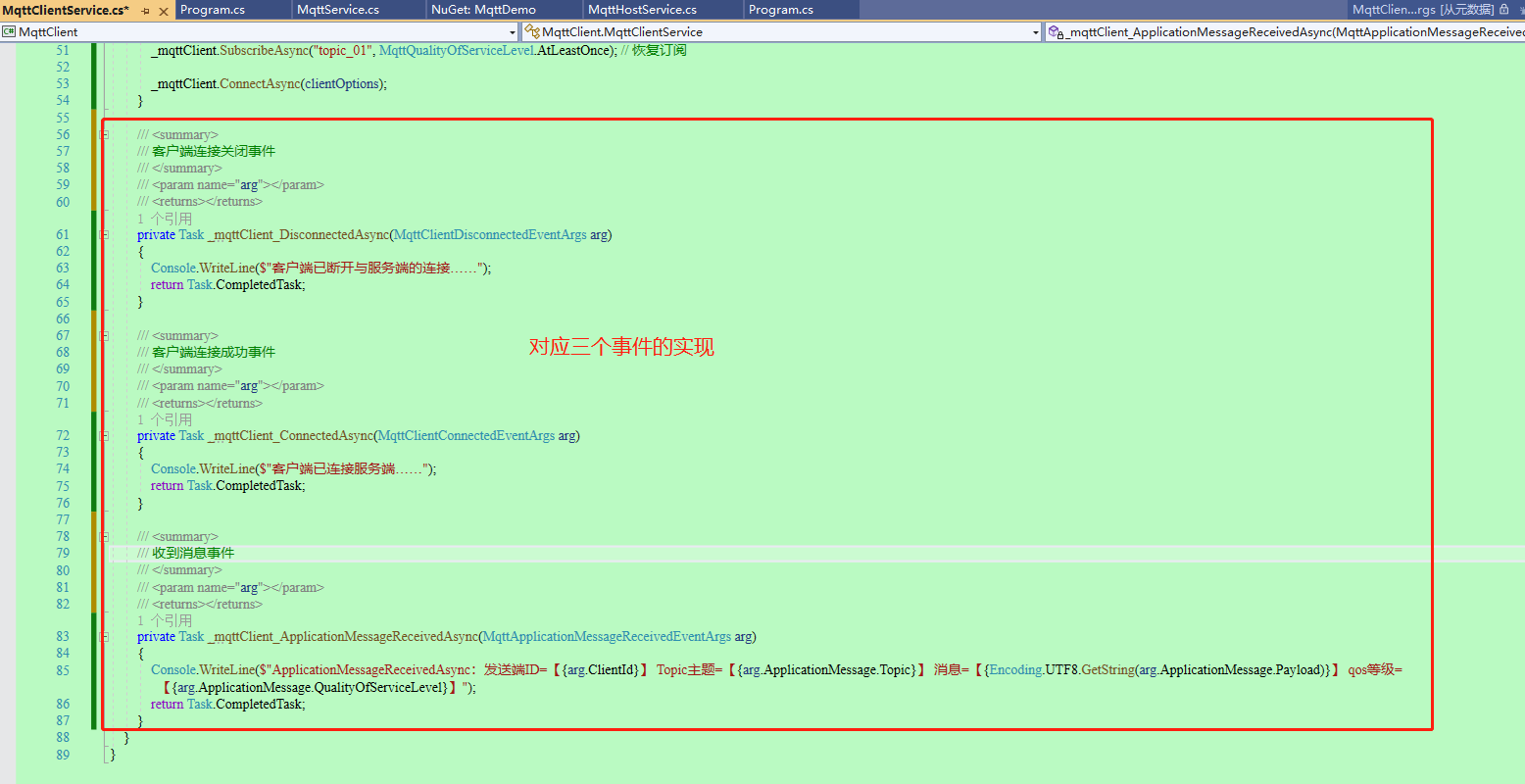The width and height of the screenshot is (1525, 784).
Task: Click the comment 收到消息事件
Action: pyautogui.click(x=193, y=553)
